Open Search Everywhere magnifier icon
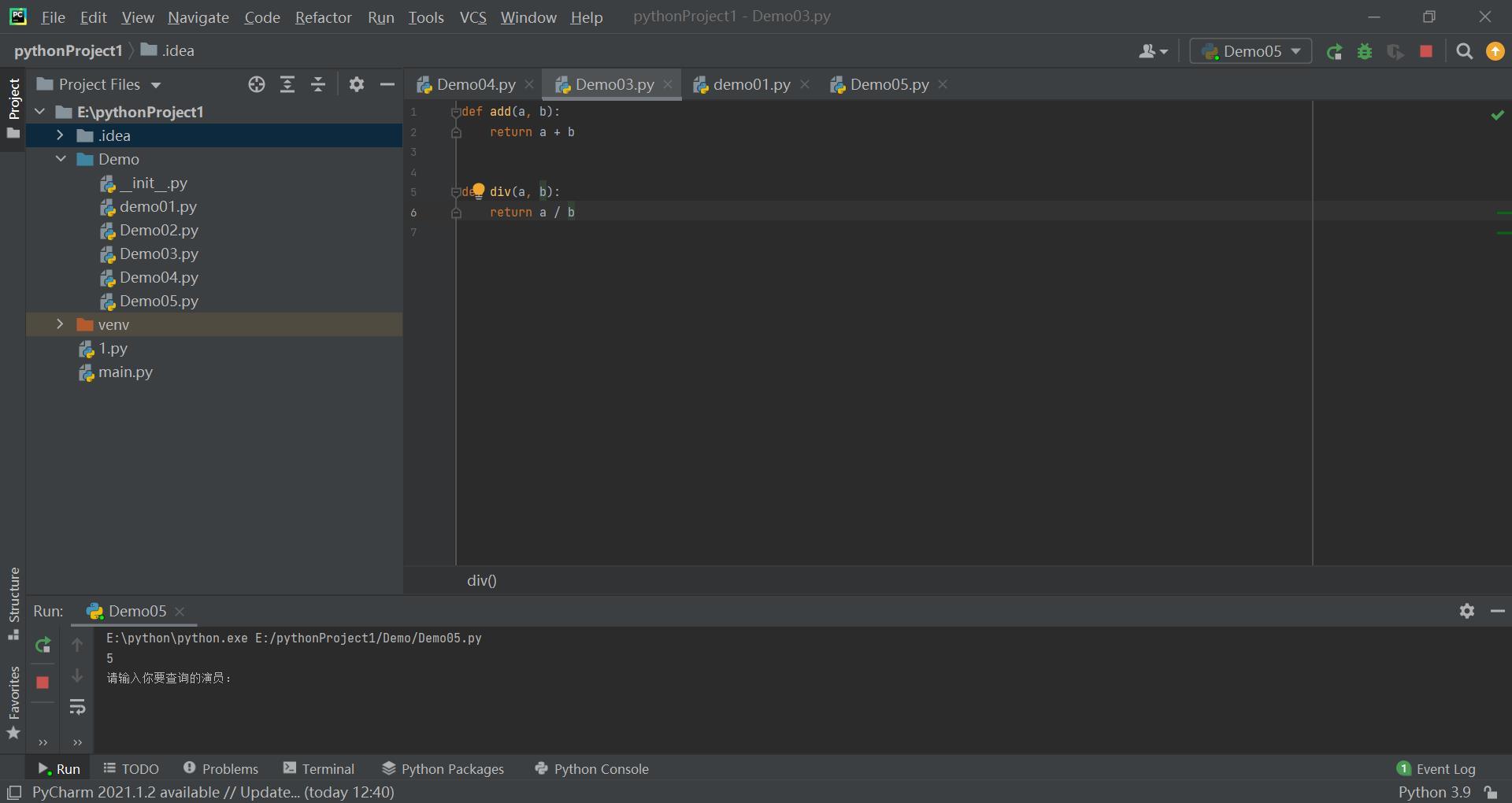The image size is (1512, 803). pyautogui.click(x=1465, y=52)
